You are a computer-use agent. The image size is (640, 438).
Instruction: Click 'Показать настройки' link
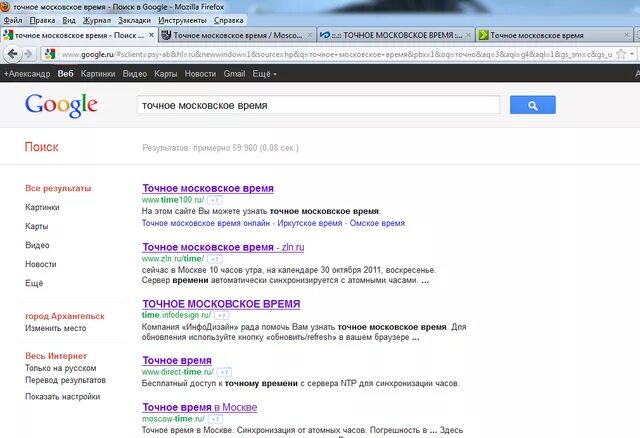coord(62,396)
